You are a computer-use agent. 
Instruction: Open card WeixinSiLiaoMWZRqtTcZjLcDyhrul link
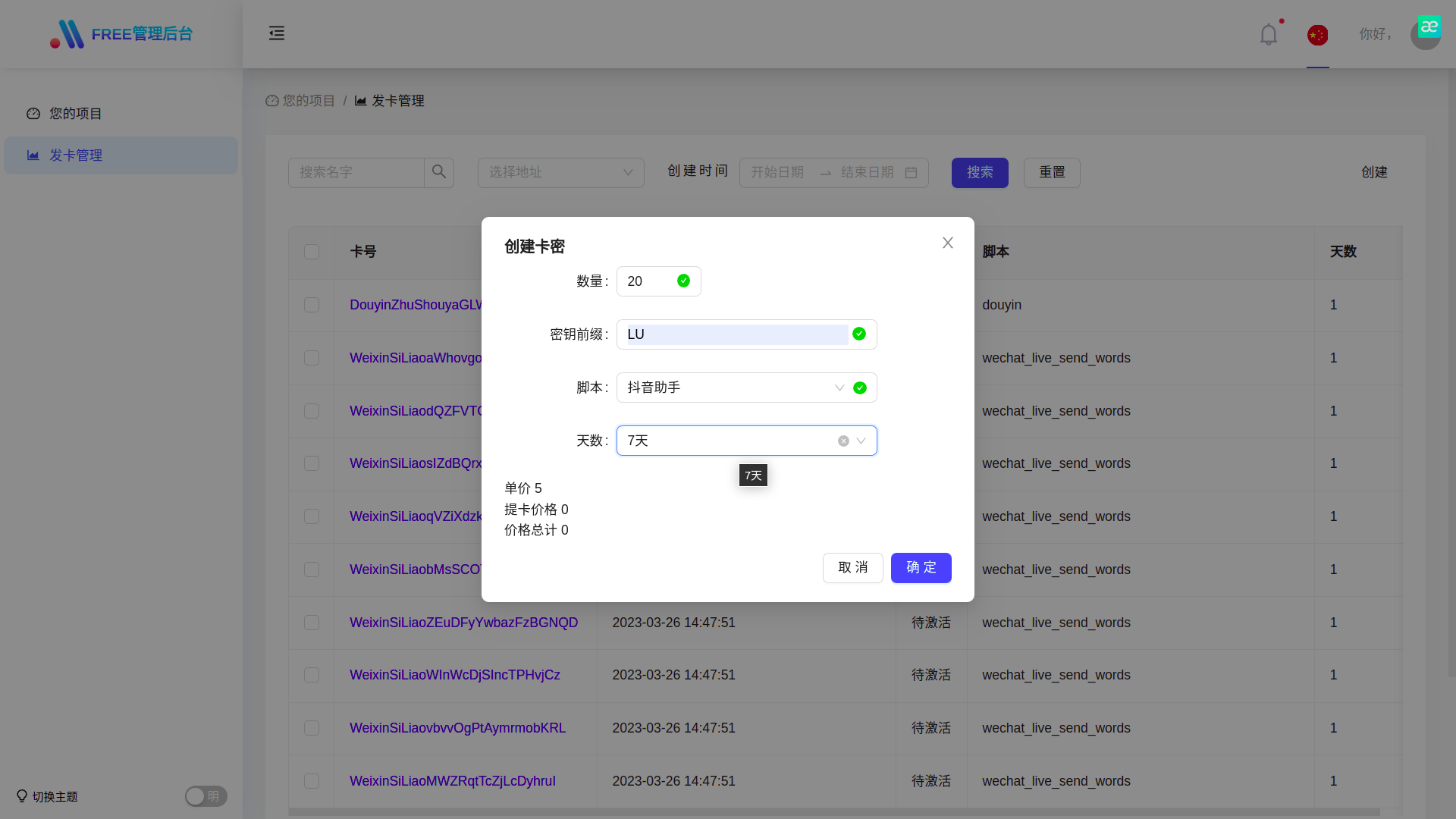(x=453, y=781)
